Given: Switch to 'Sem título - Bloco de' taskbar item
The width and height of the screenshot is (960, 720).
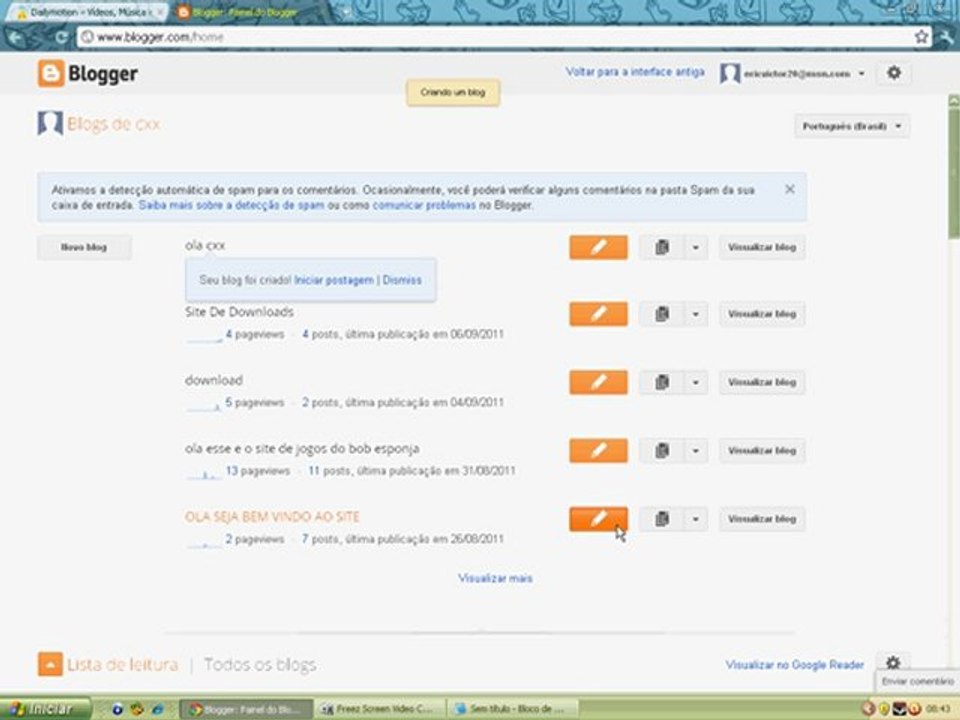Looking at the screenshot, I should [x=512, y=709].
